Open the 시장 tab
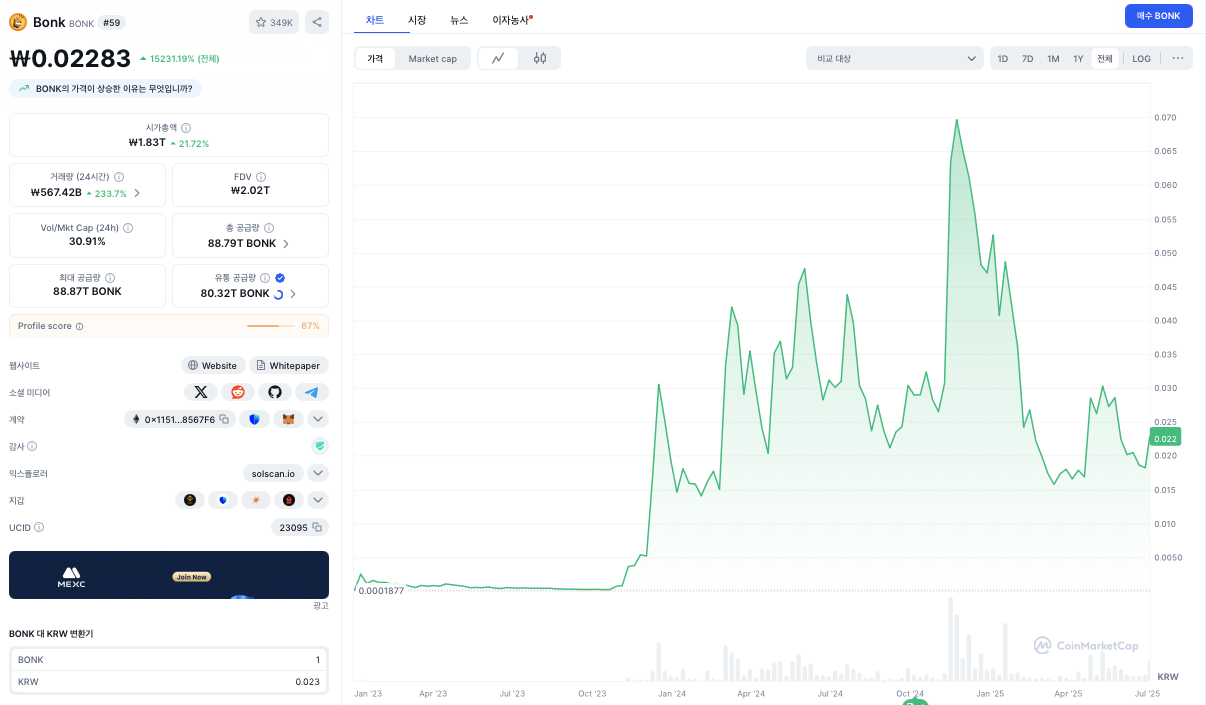The height and width of the screenshot is (705, 1206). [417, 19]
